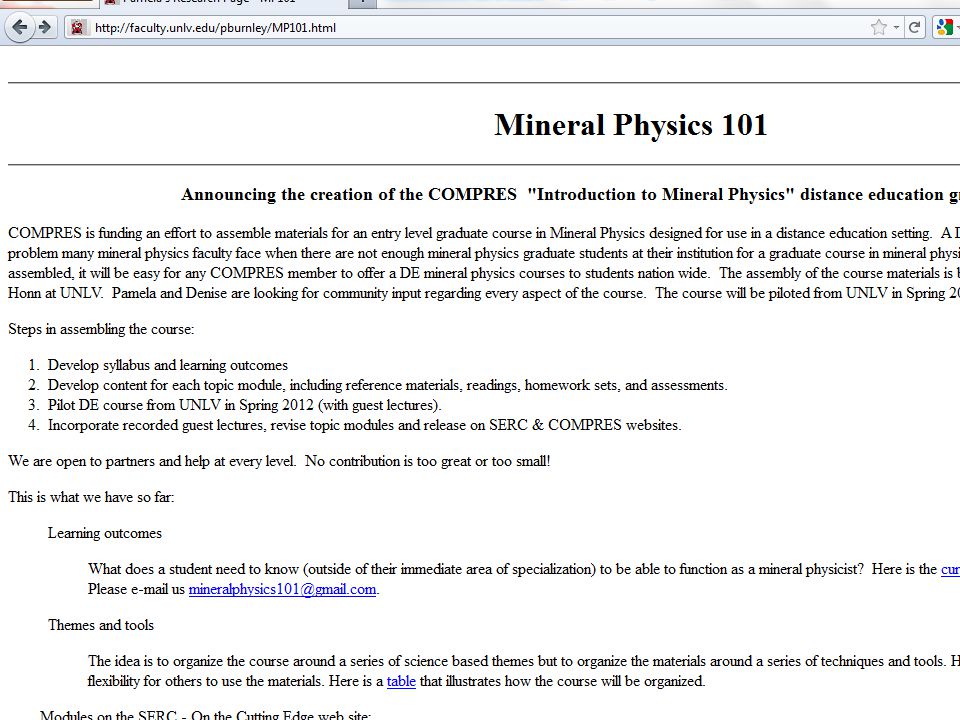
Task: Click list item 'Incorporate recorded guest lectures'
Action: (364, 426)
